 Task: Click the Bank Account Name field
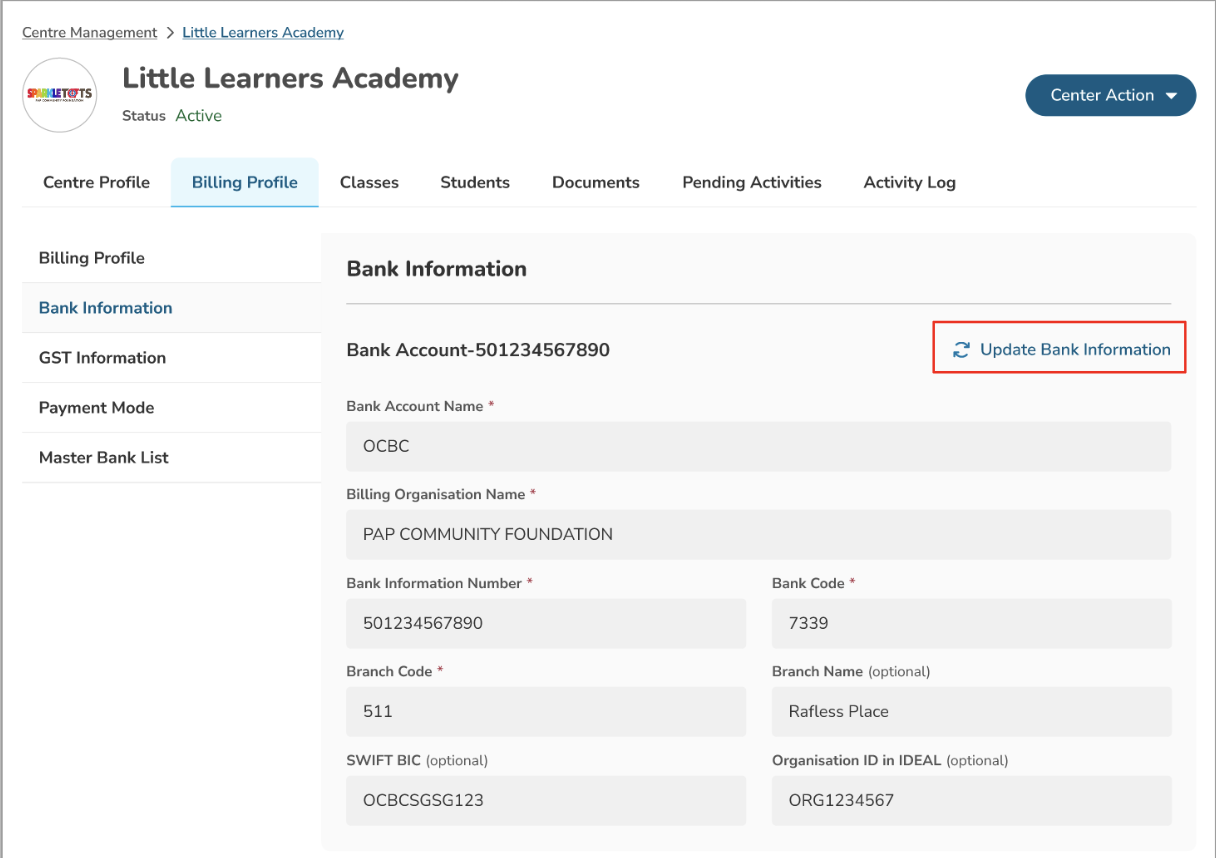tap(758, 446)
